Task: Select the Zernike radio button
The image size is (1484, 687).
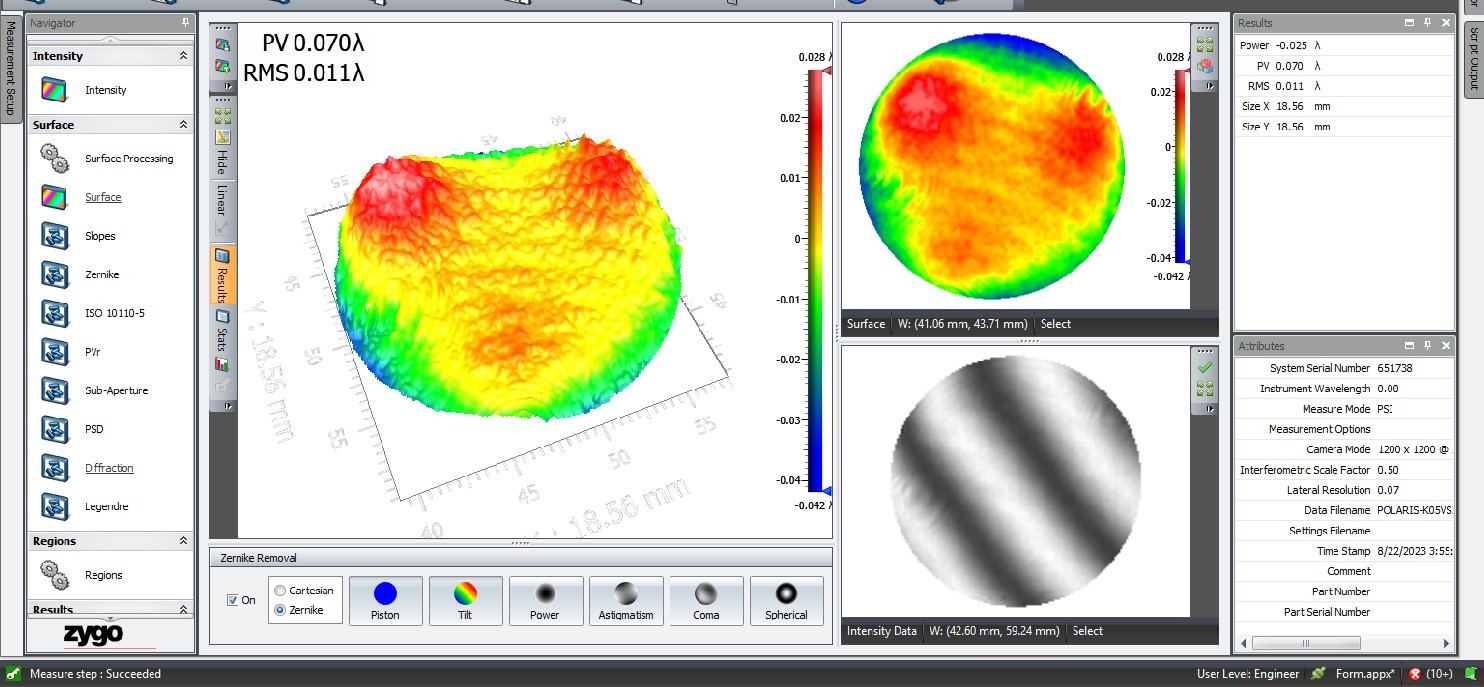Action: (x=280, y=610)
